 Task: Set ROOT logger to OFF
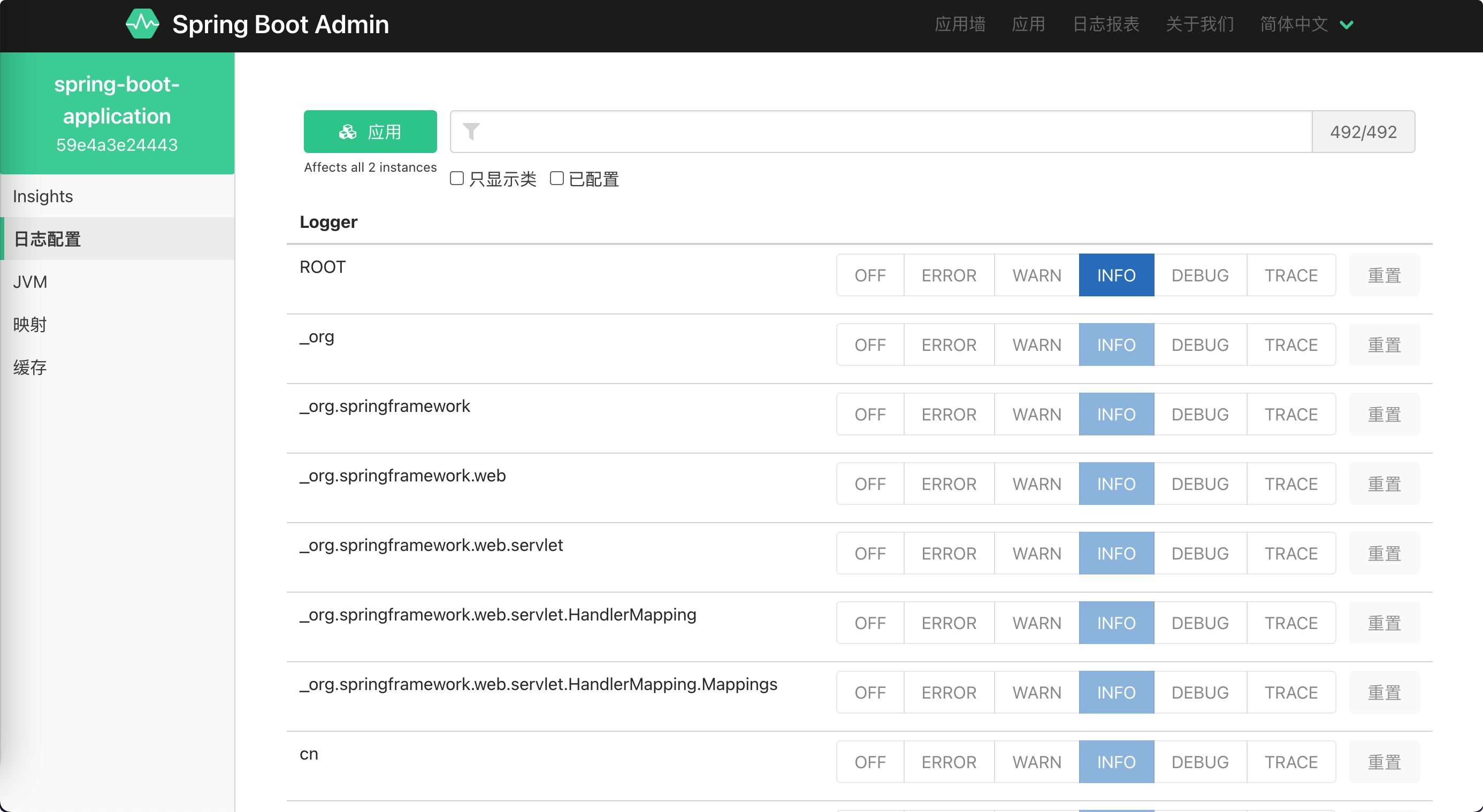(x=870, y=275)
